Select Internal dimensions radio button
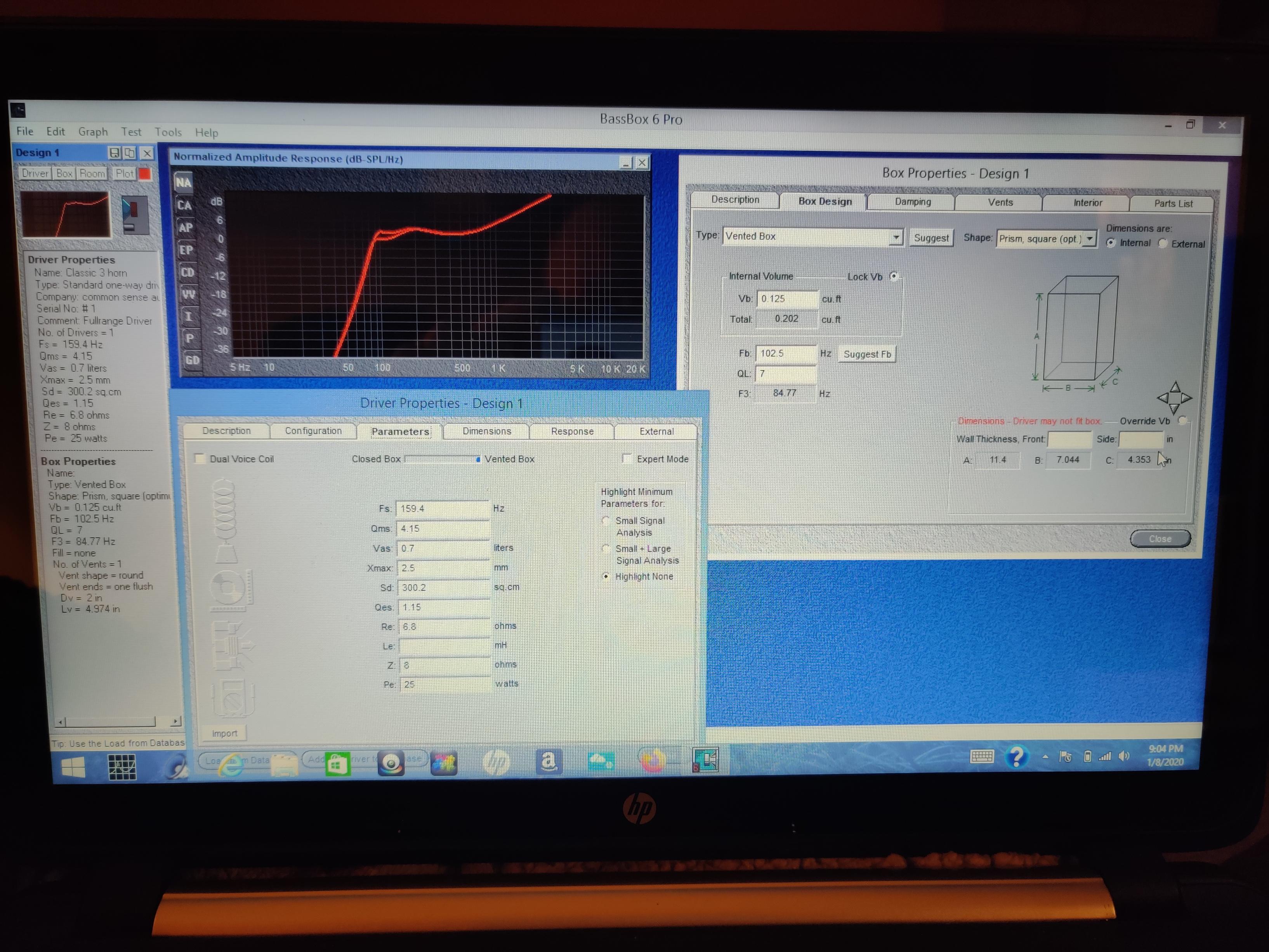Screen dimensions: 1269x952 click(1112, 243)
